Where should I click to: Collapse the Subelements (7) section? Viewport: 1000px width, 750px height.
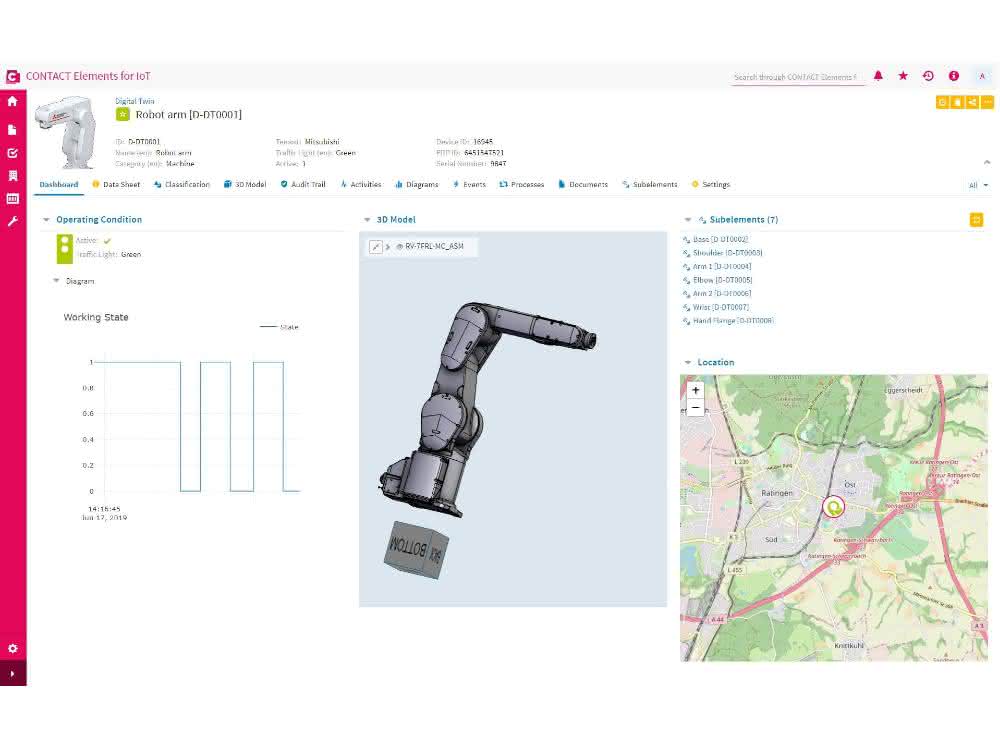688,220
